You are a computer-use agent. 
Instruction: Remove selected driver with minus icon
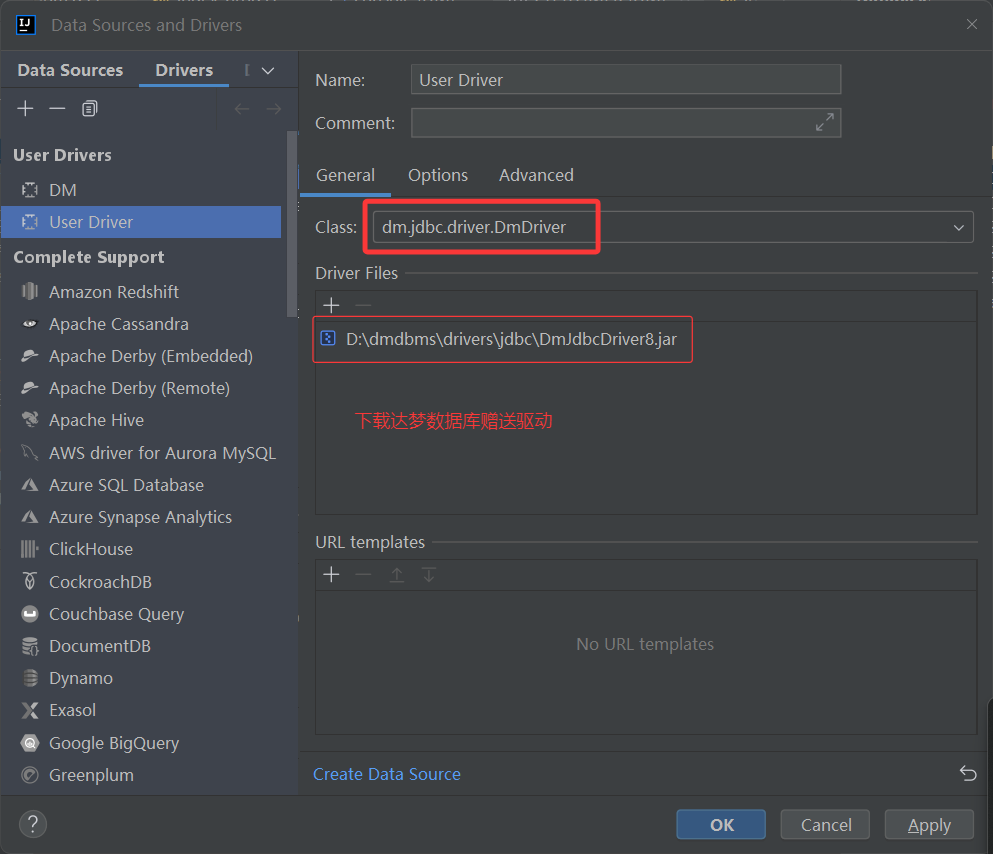click(57, 108)
